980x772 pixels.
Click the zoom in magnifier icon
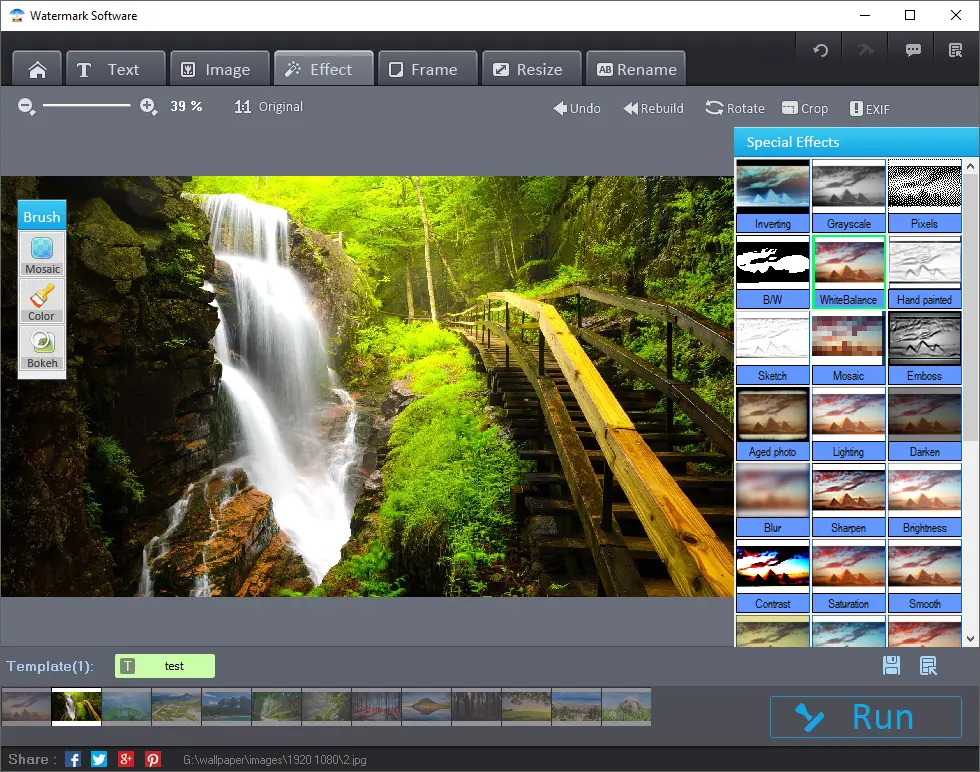tap(148, 106)
